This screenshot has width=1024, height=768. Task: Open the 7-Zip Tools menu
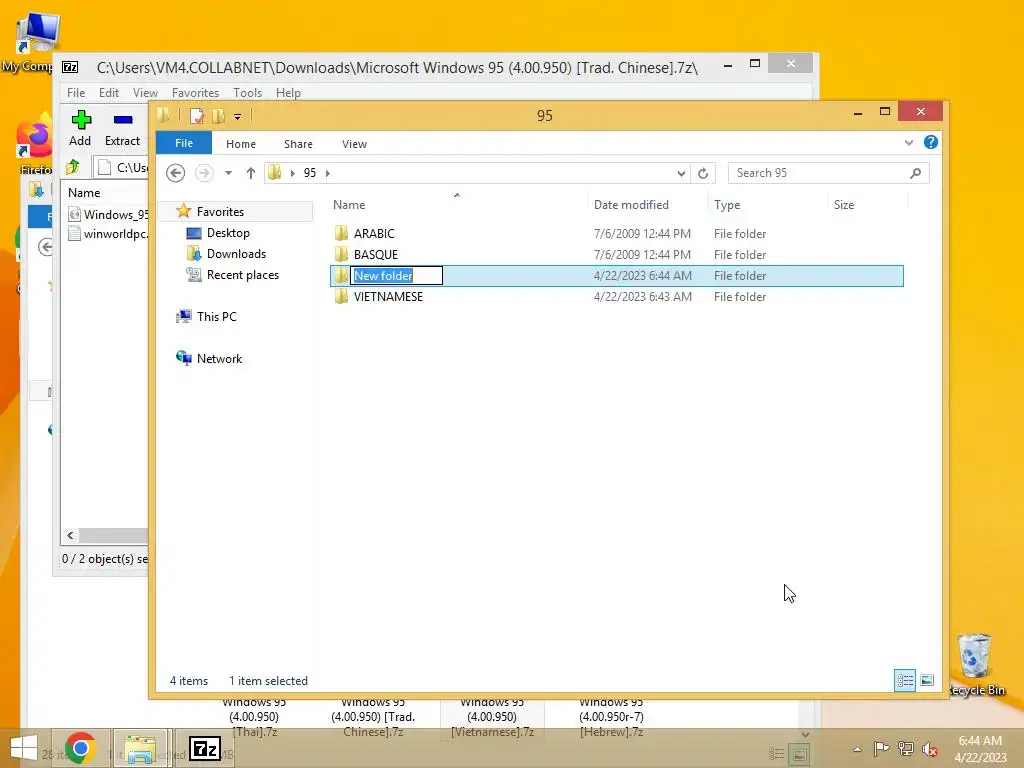click(248, 93)
